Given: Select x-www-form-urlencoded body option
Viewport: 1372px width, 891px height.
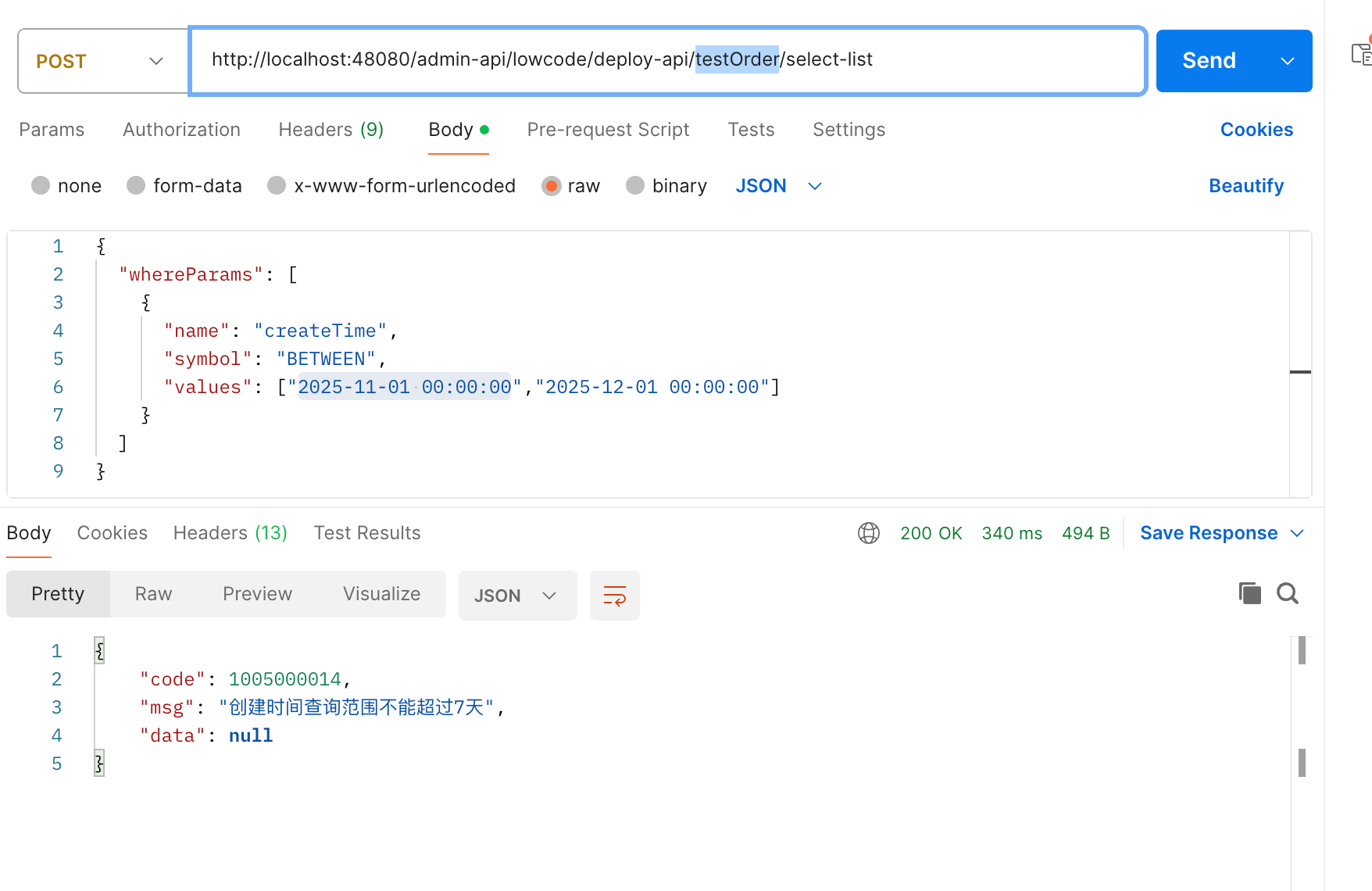Looking at the screenshot, I should [277, 186].
